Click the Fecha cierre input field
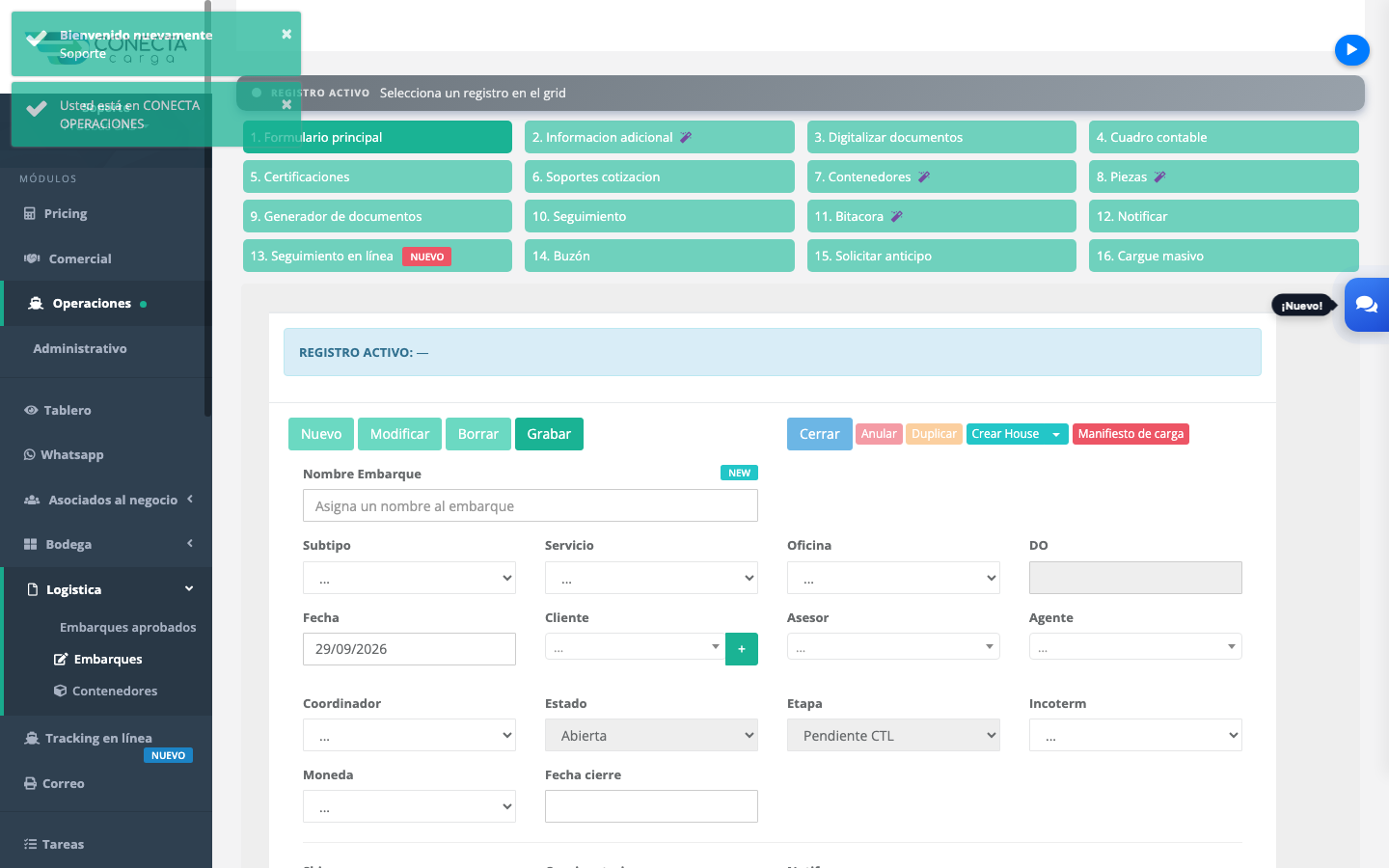The image size is (1389, 868). (651, 806)
